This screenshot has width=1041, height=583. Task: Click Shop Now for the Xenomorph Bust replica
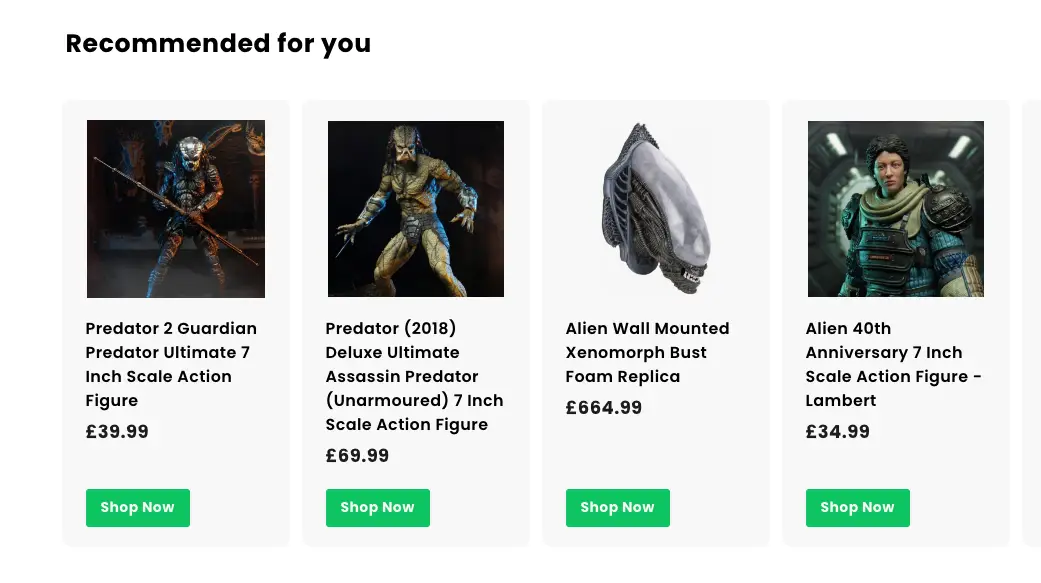(x=618, y=508)
